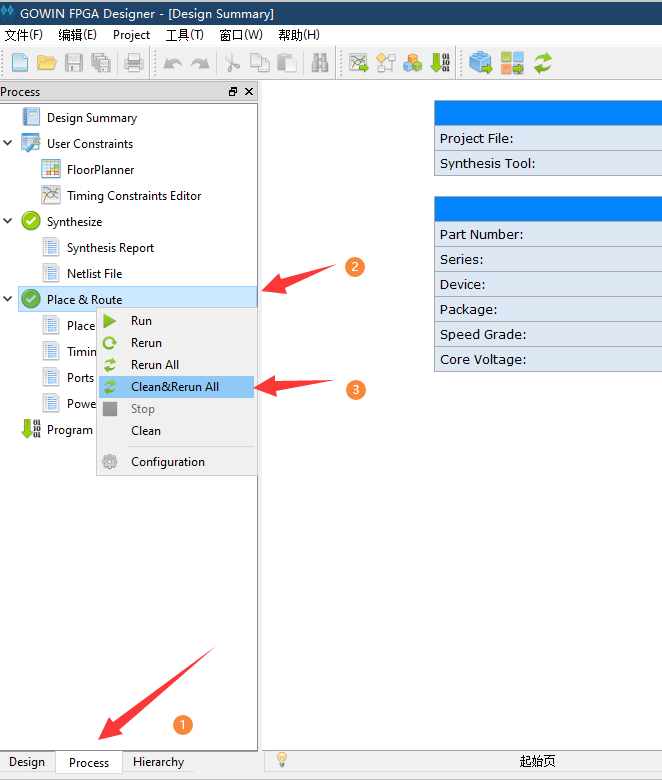Switch to the Design tab
Viewport: 662px width, 780px height.
tap(27, 762)
